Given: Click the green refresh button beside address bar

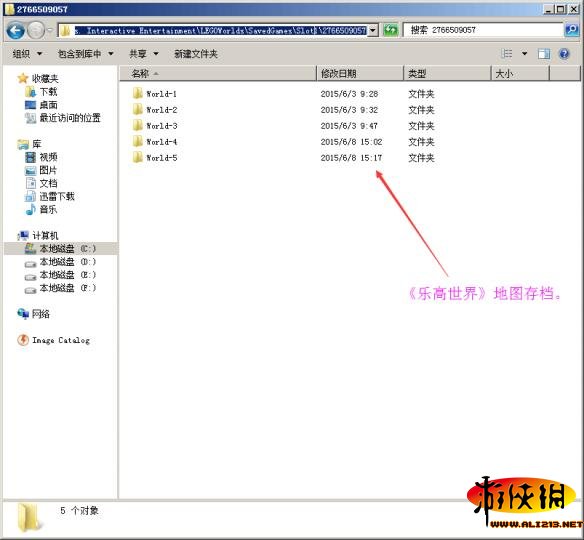Looking at the screenshot, I should 391,30.
